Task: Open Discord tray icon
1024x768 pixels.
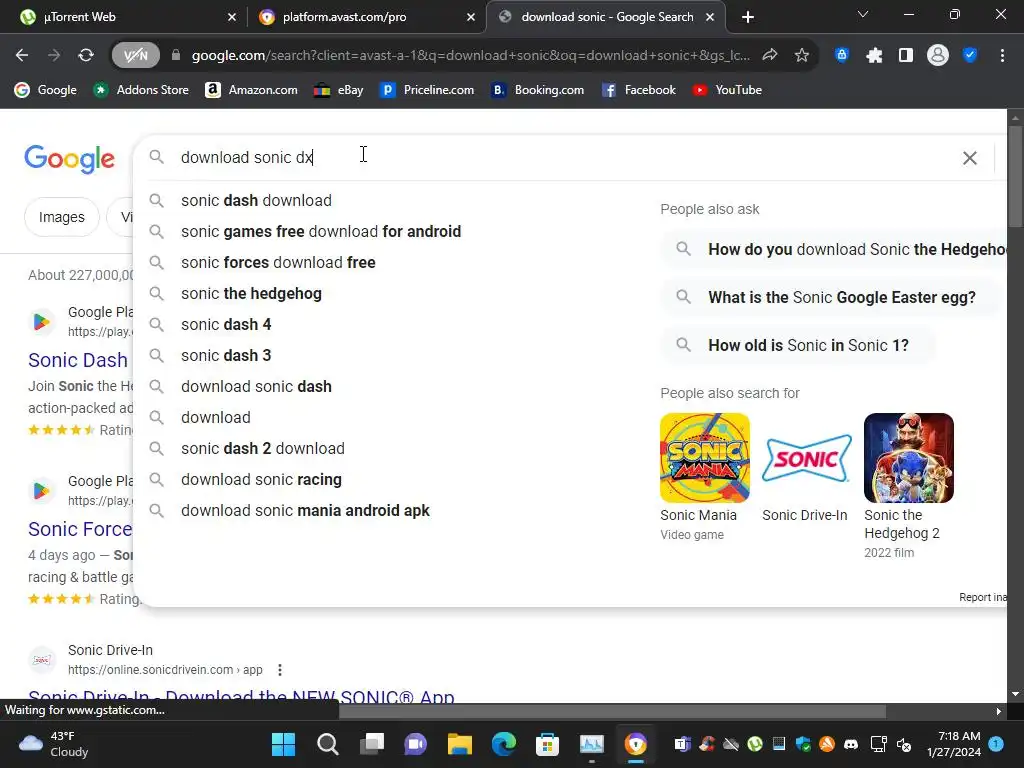Action: pos(851,744)
